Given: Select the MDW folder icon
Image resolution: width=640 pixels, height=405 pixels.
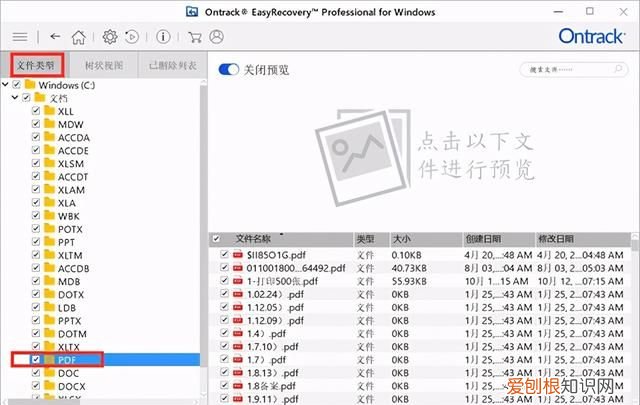Looking at the screenshot, I should pyautogui.click(x=49, y=124).
